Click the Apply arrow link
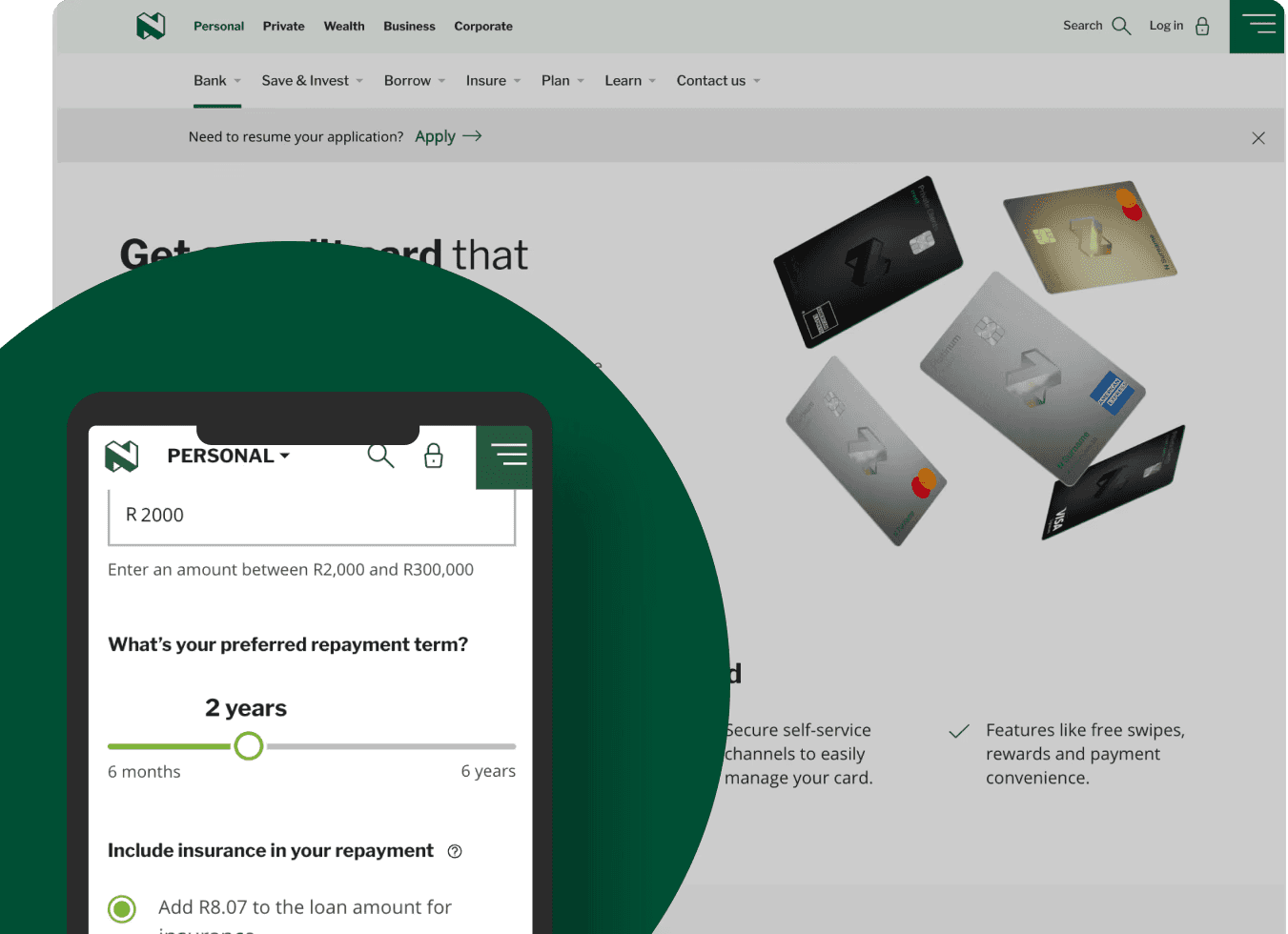This screenshot has width=1288, height=934. [448, 136]
